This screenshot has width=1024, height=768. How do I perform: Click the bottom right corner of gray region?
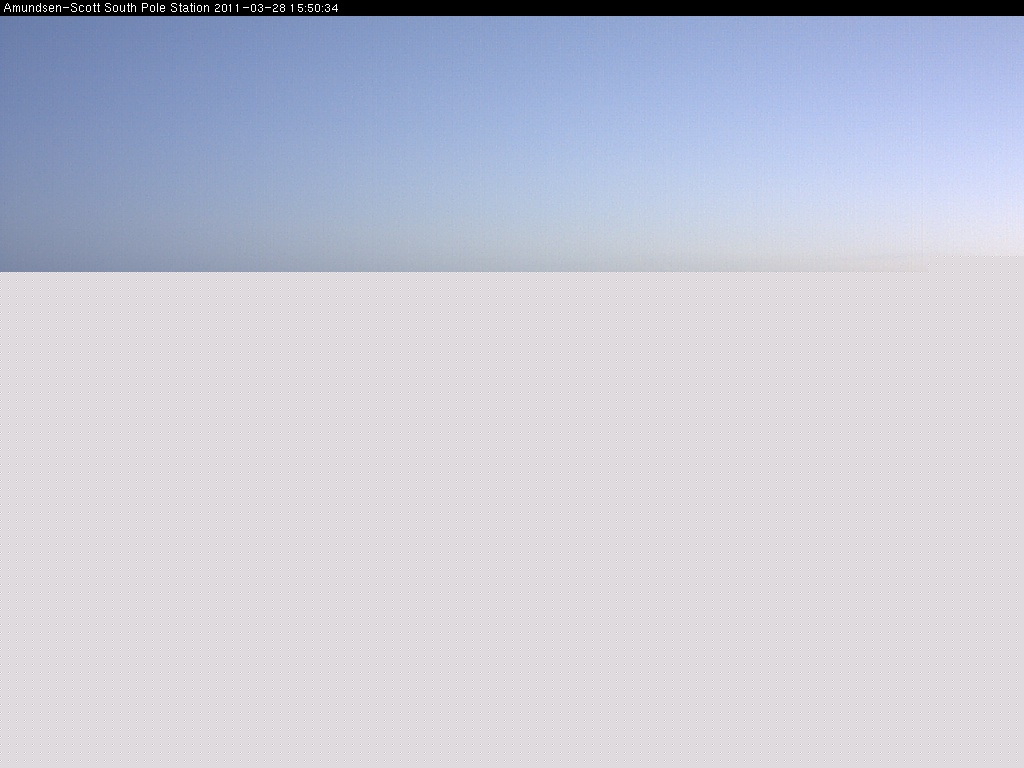tap(1018, 762)
